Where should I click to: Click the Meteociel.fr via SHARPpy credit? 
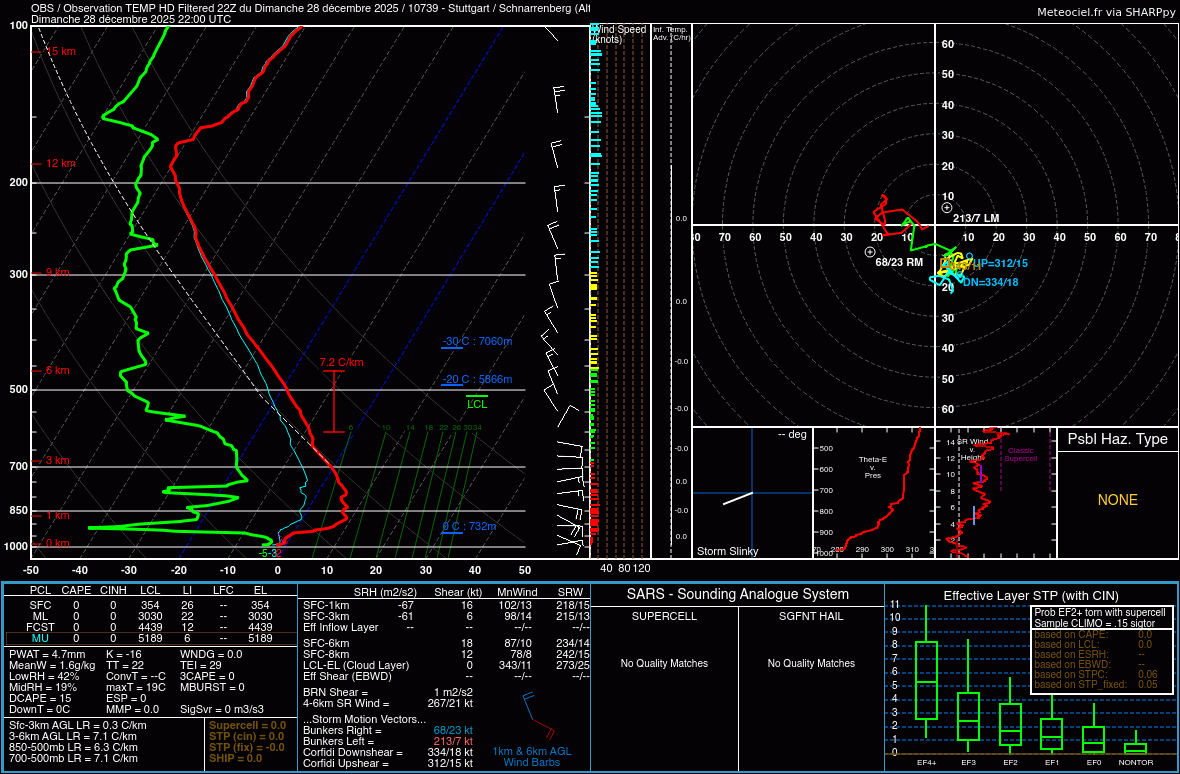coord(1105,11)
